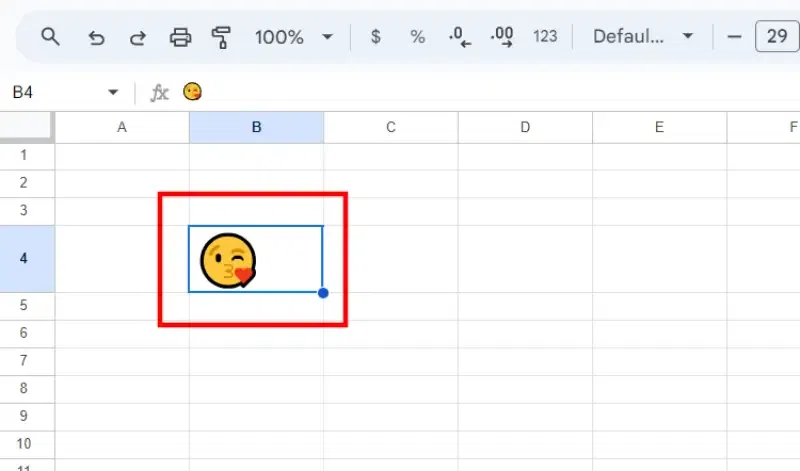800x471 pixels.
Task: Format cell as percent
Action: pyautogui.click(x=417, y=37)
